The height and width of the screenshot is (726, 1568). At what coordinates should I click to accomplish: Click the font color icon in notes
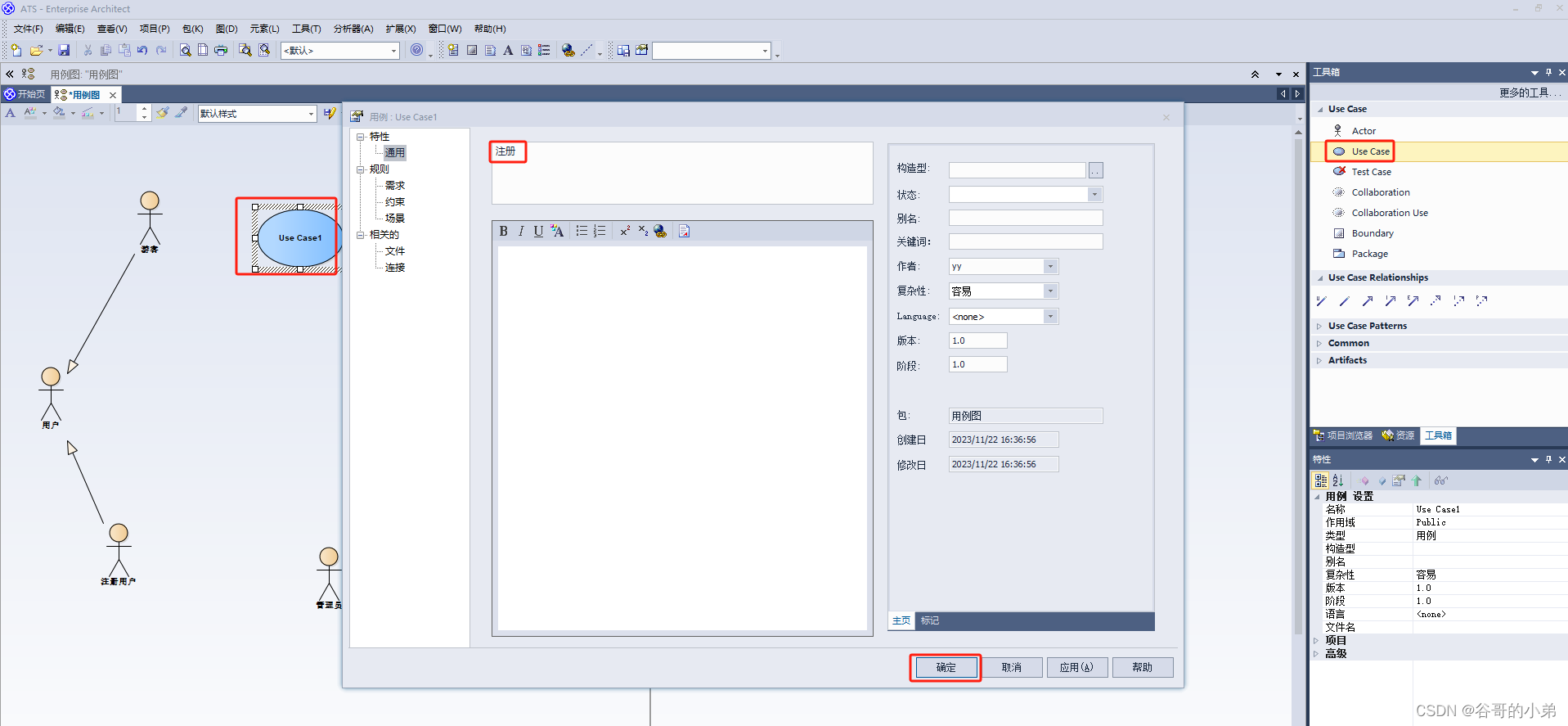557,232
